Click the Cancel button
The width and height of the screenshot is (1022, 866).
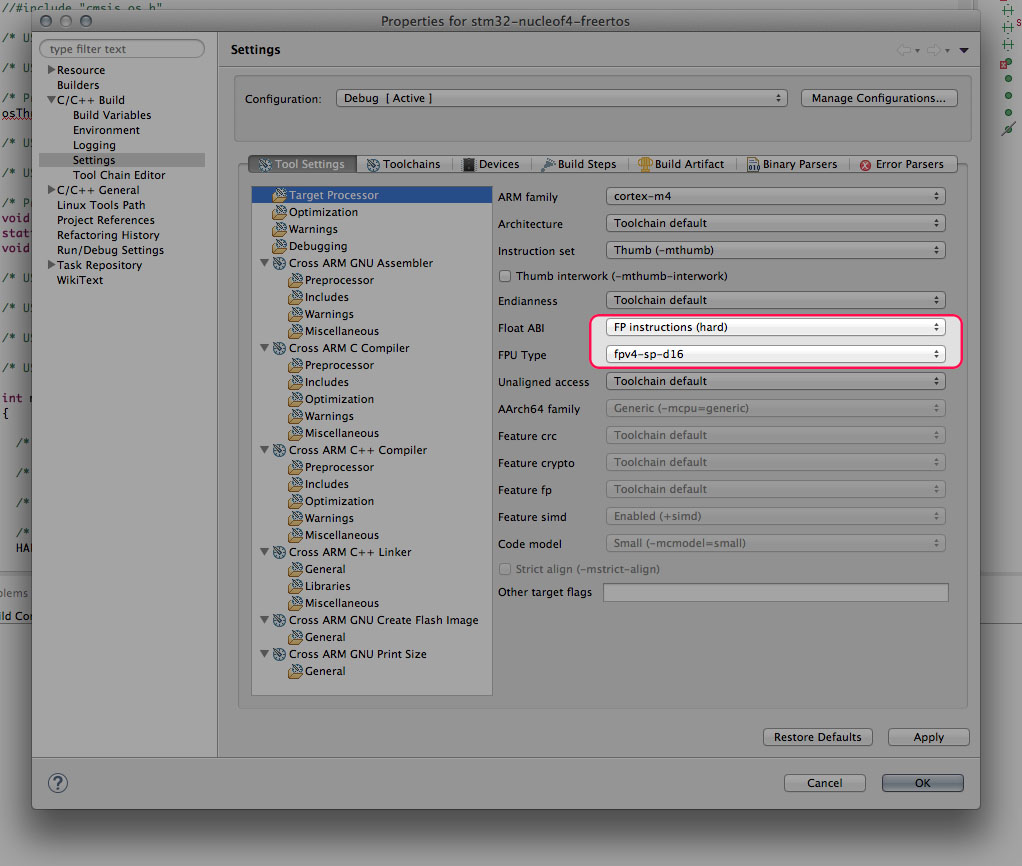(x=825, y=783)
